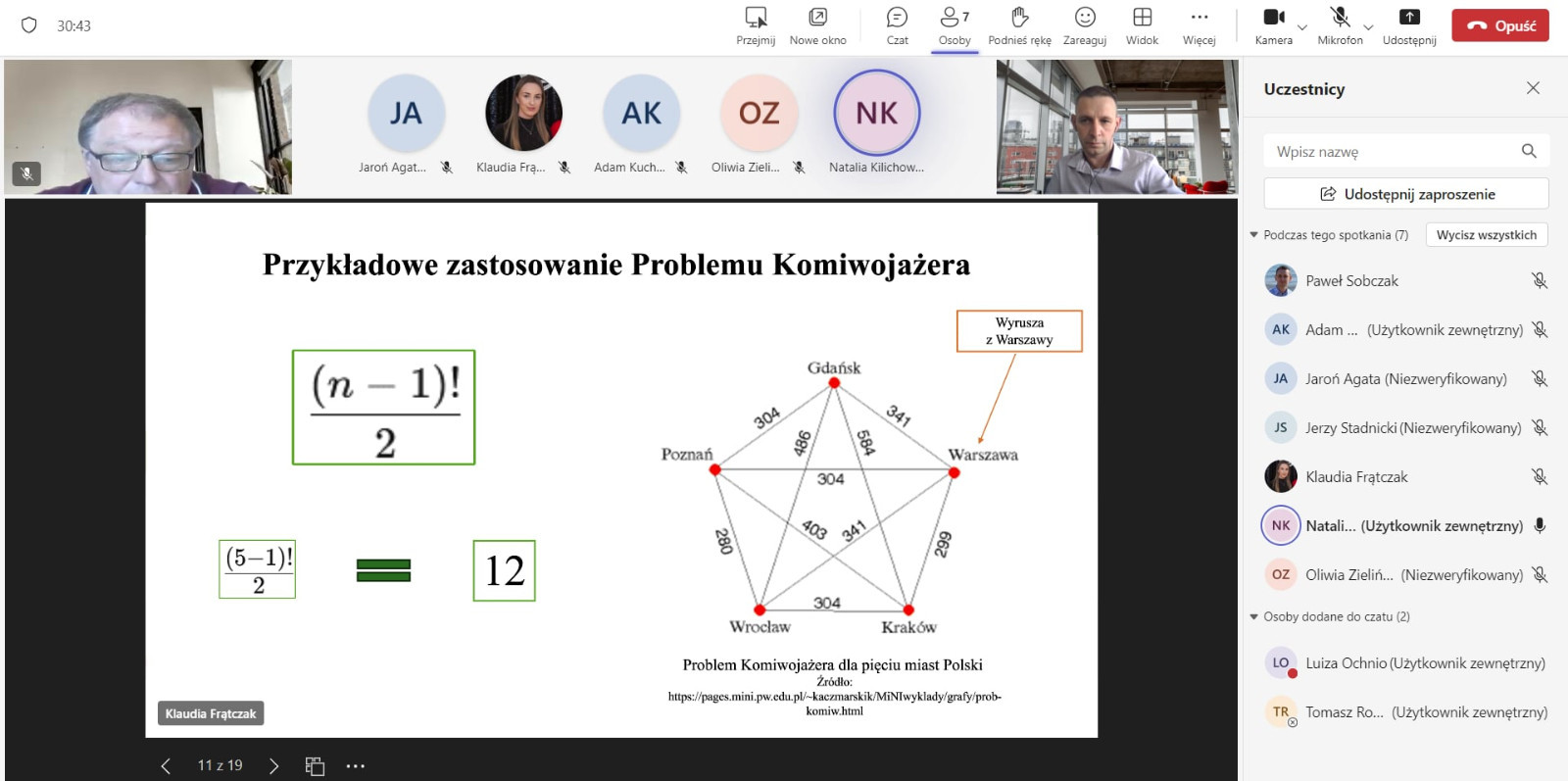Open the Nowe okno pop-out icon
This screenshot has height=781, width=1568.
(x=817, y=18)
